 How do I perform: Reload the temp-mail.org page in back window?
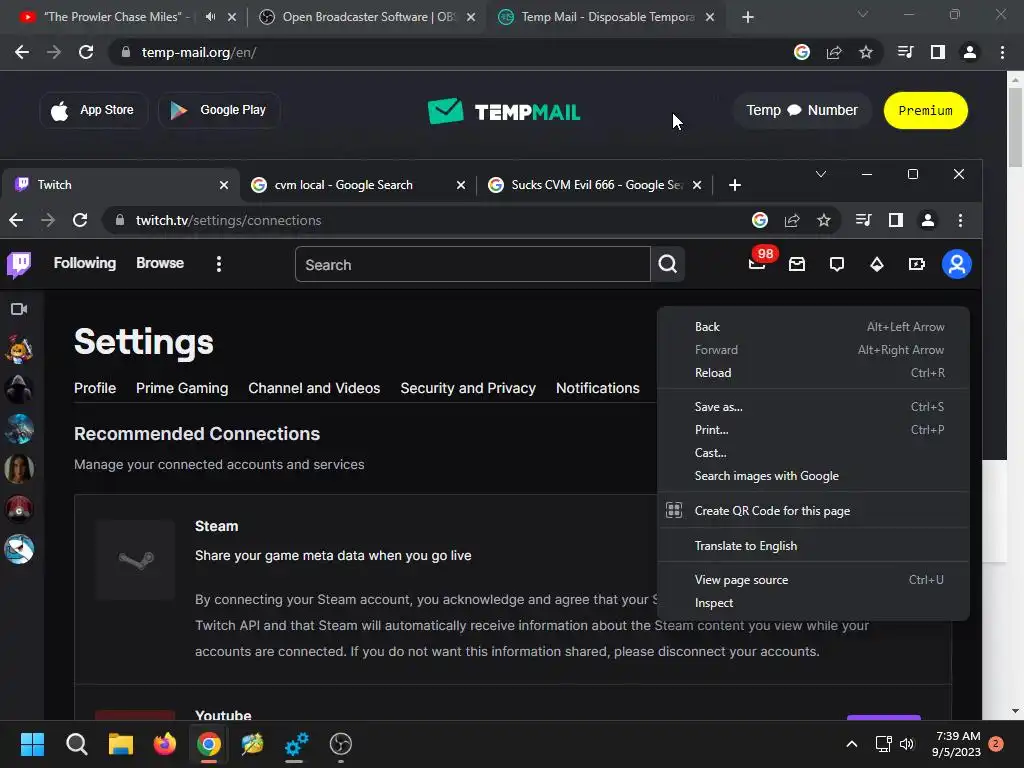point(86,52)
